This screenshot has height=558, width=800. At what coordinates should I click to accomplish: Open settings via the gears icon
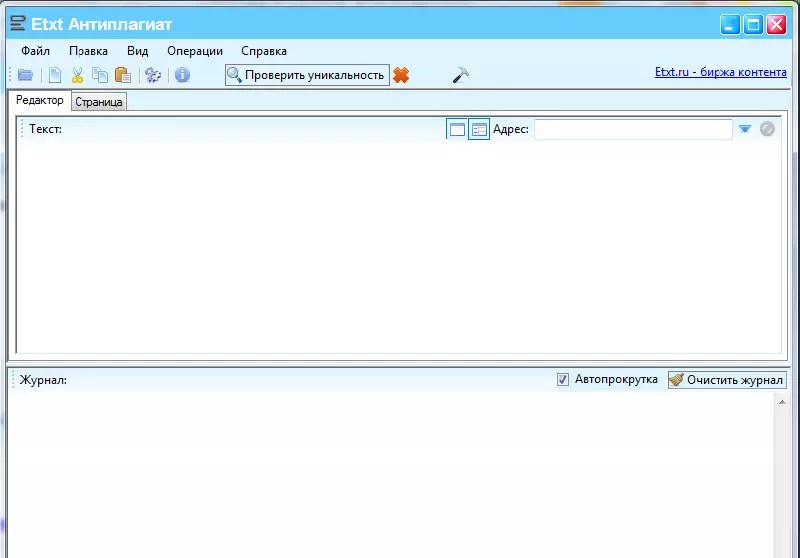pyautogui.click(x=153, y=75)
